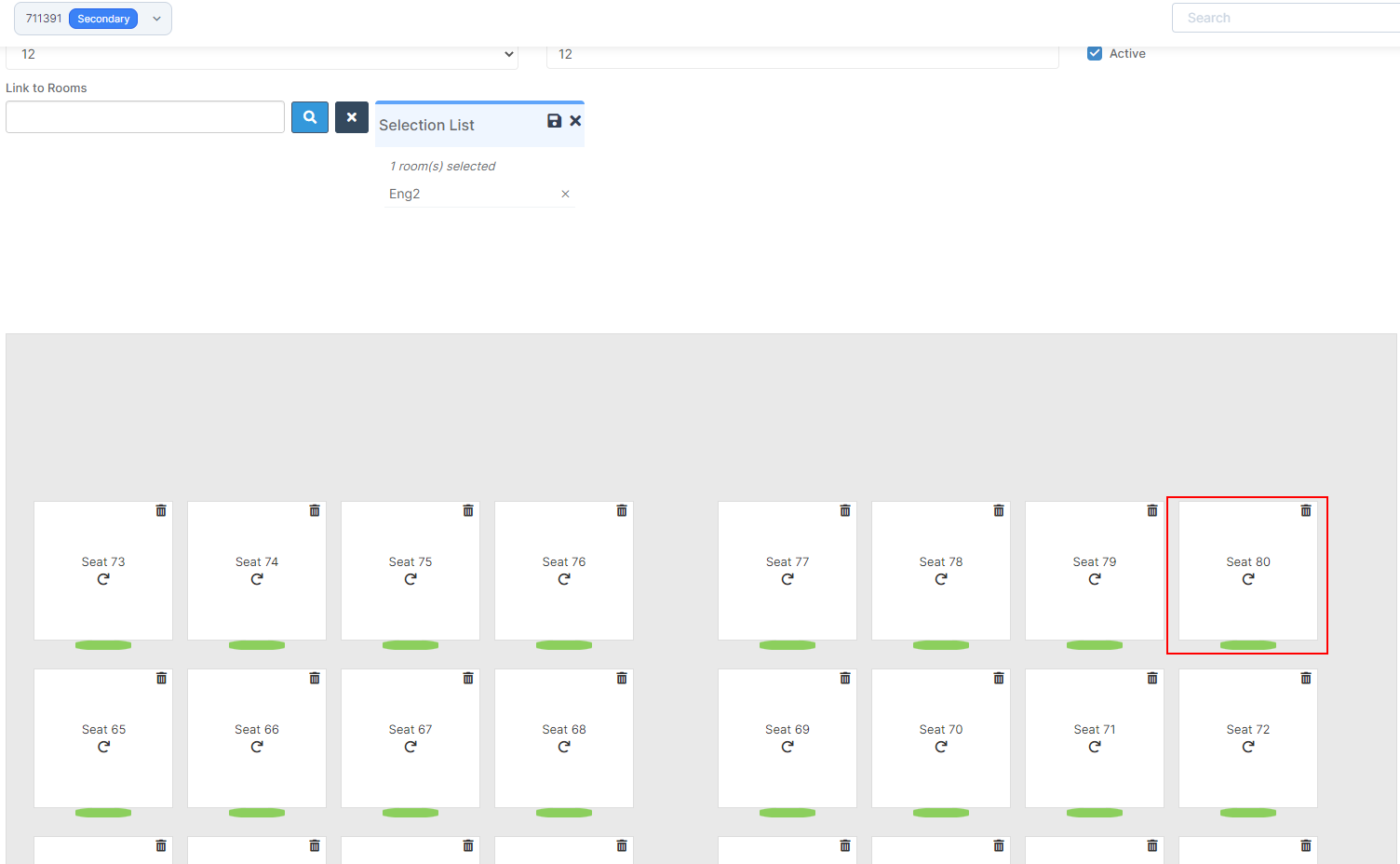1400x864 pixels.
Task: Rotate Seat 78 with the refresh icon
Action: [941, 579]
